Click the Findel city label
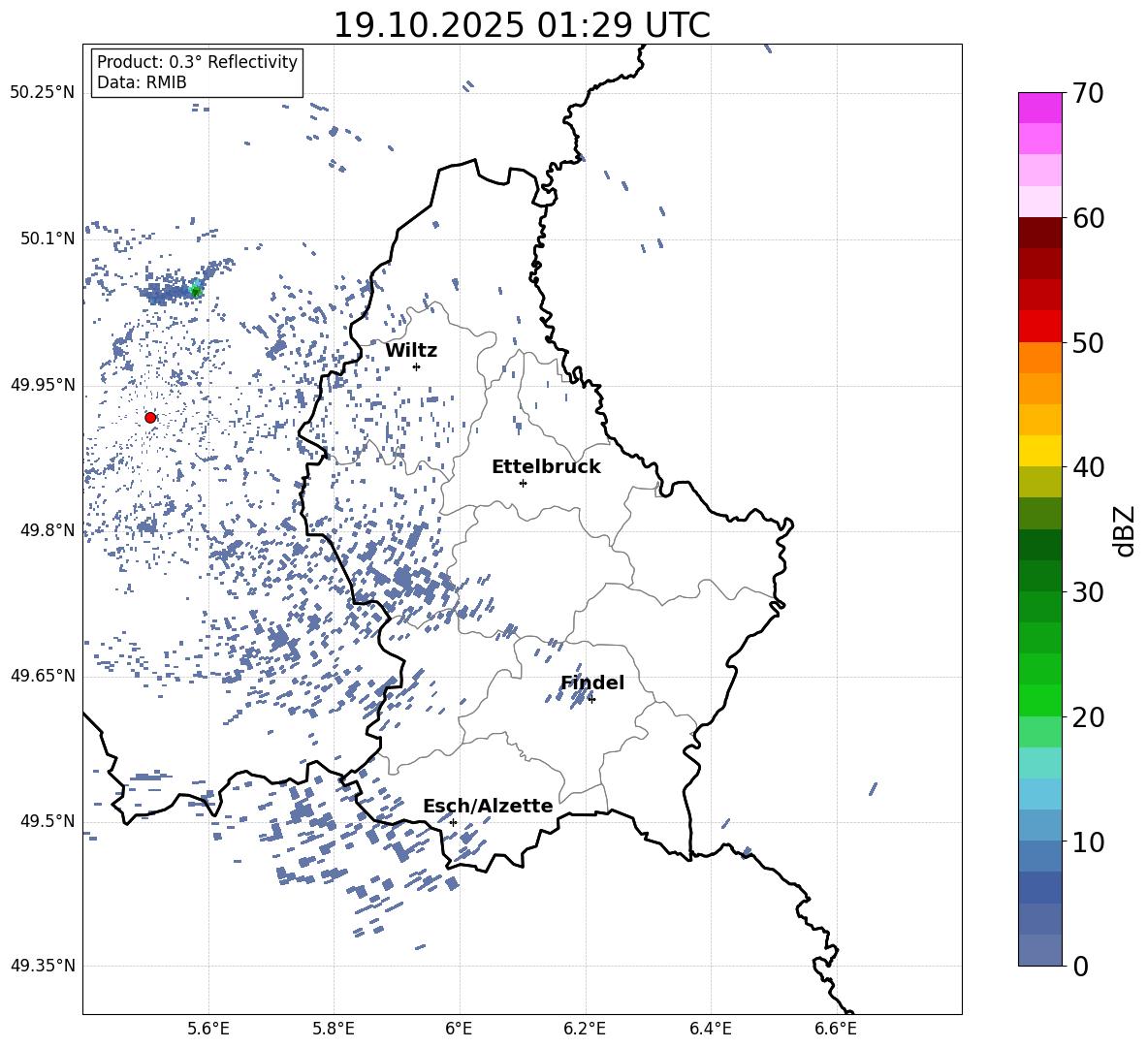Image resolution: width=1148 pixels, height=1048 pixels. pyautogui.click(x=592, y=683)
